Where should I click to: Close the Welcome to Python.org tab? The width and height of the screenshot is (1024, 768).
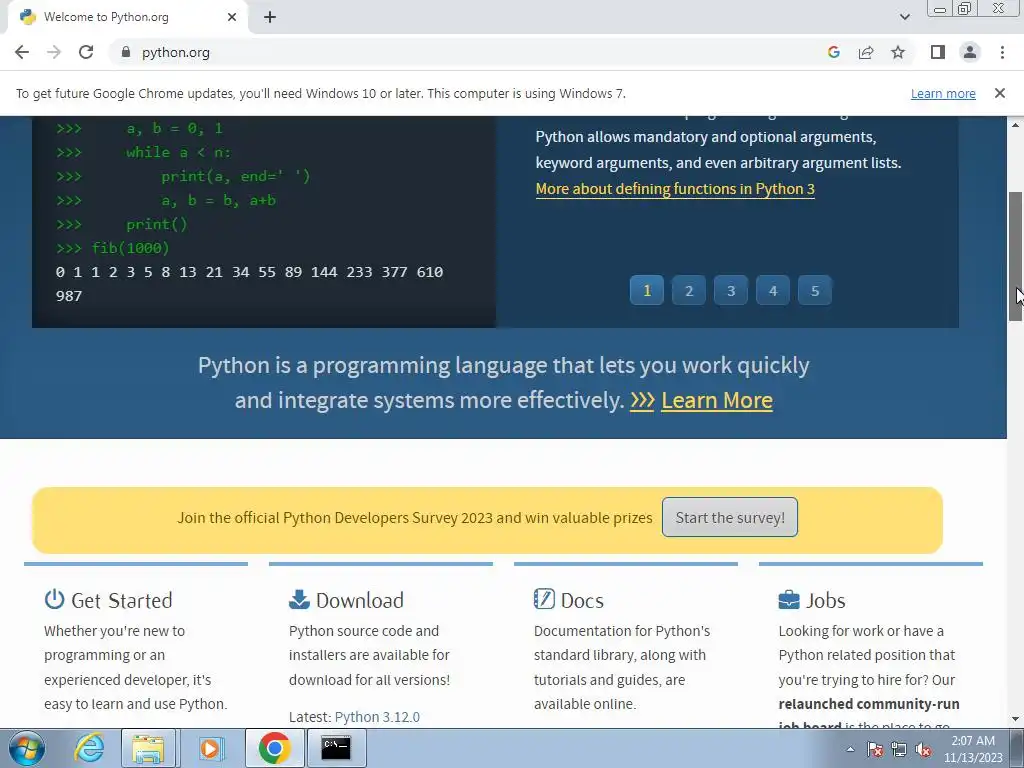click(x=232, y=17)
